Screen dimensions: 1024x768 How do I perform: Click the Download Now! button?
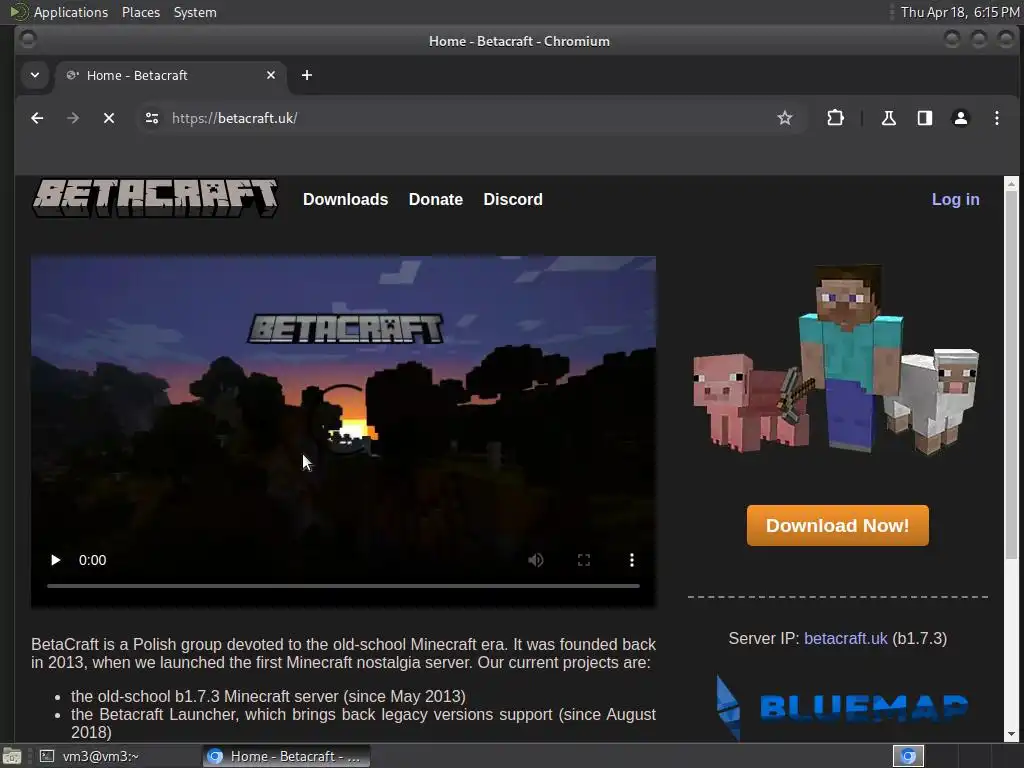837,525
